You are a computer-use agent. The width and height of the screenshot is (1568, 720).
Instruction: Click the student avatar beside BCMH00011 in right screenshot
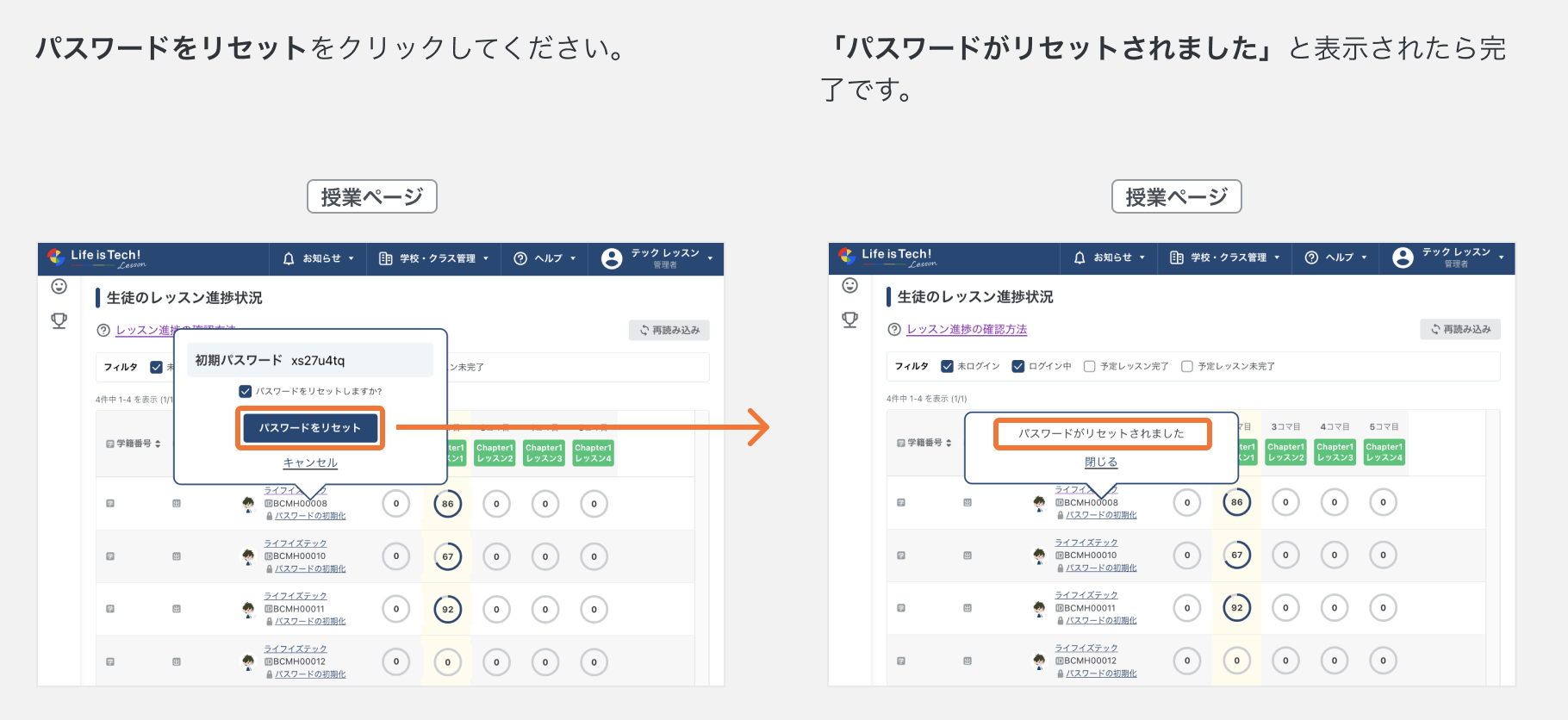pyautogui.click(x=1039, y=608)
